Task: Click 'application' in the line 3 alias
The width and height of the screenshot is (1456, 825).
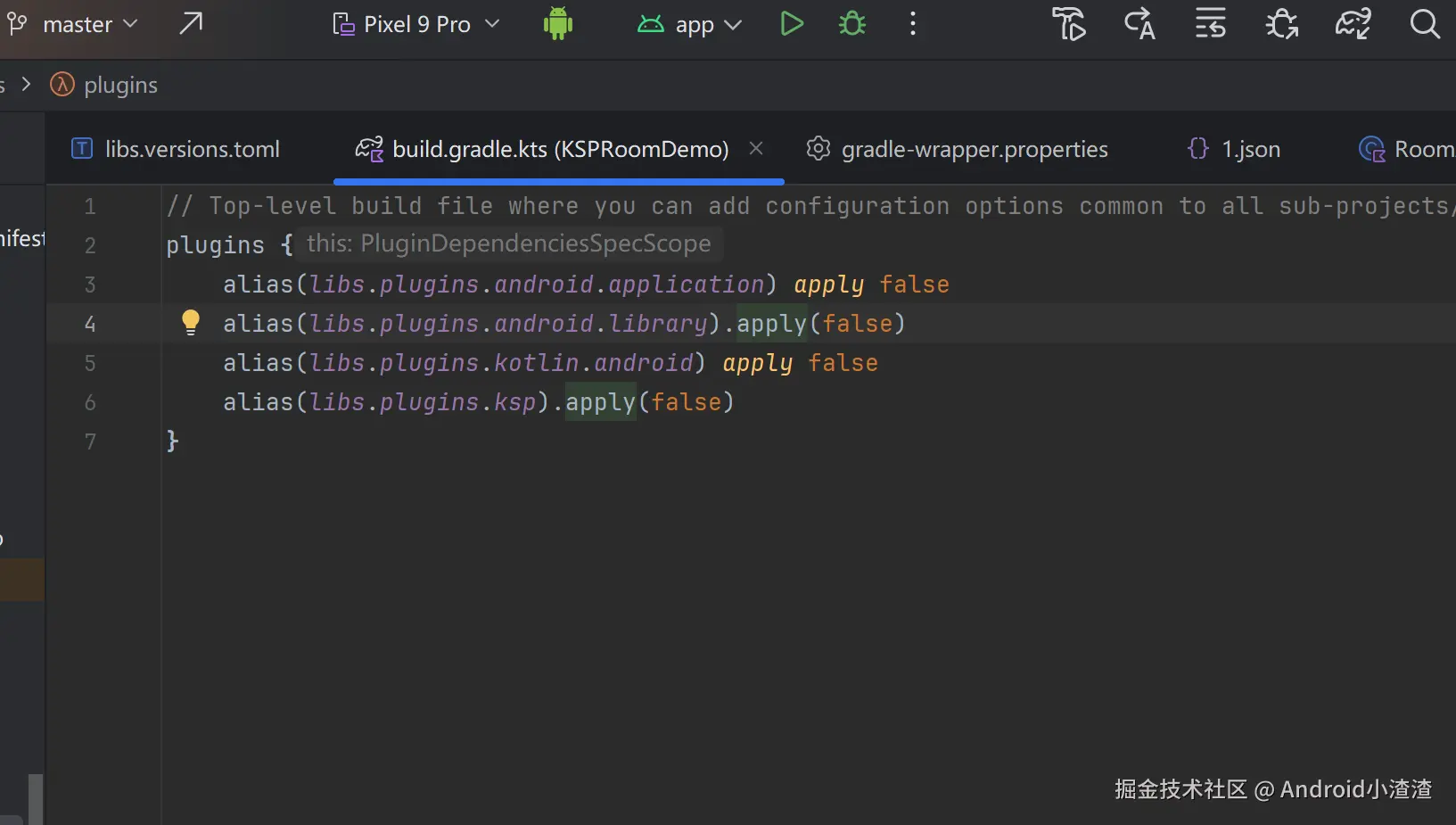Action: pyautogui.click(x=687, y=285)
